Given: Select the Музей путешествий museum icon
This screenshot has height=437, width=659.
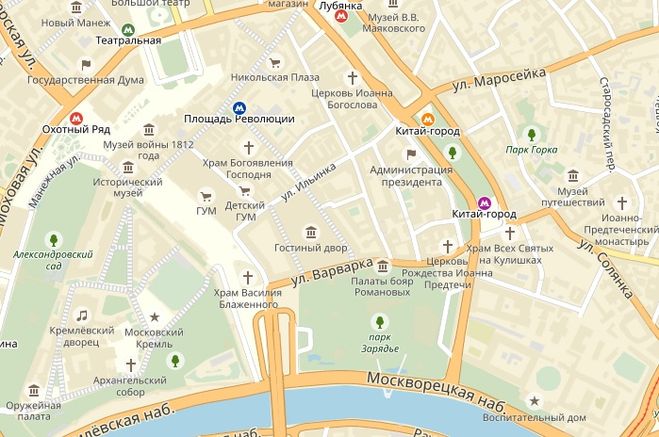Looking at the screenshot, I should (573, 176).
